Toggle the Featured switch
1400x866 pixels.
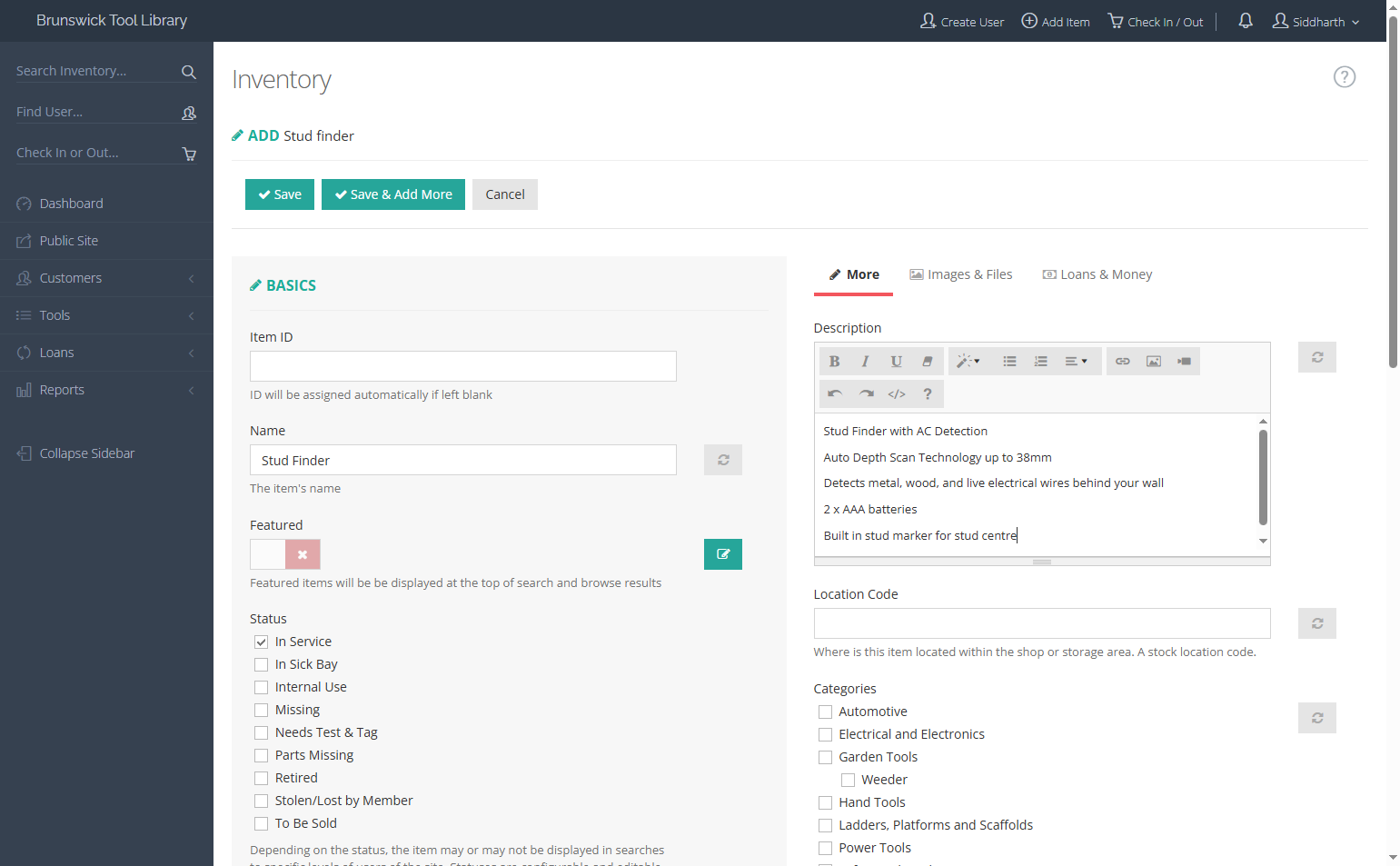pos(285,554)
